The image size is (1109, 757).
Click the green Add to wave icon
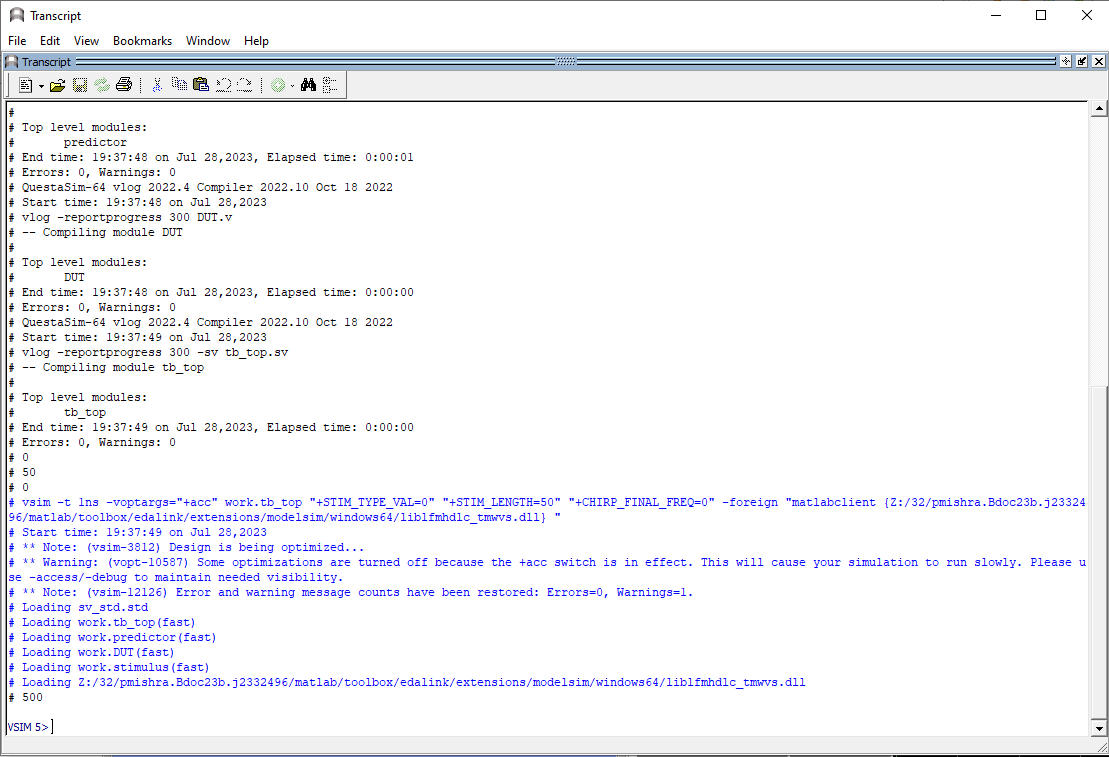point(278,86)
